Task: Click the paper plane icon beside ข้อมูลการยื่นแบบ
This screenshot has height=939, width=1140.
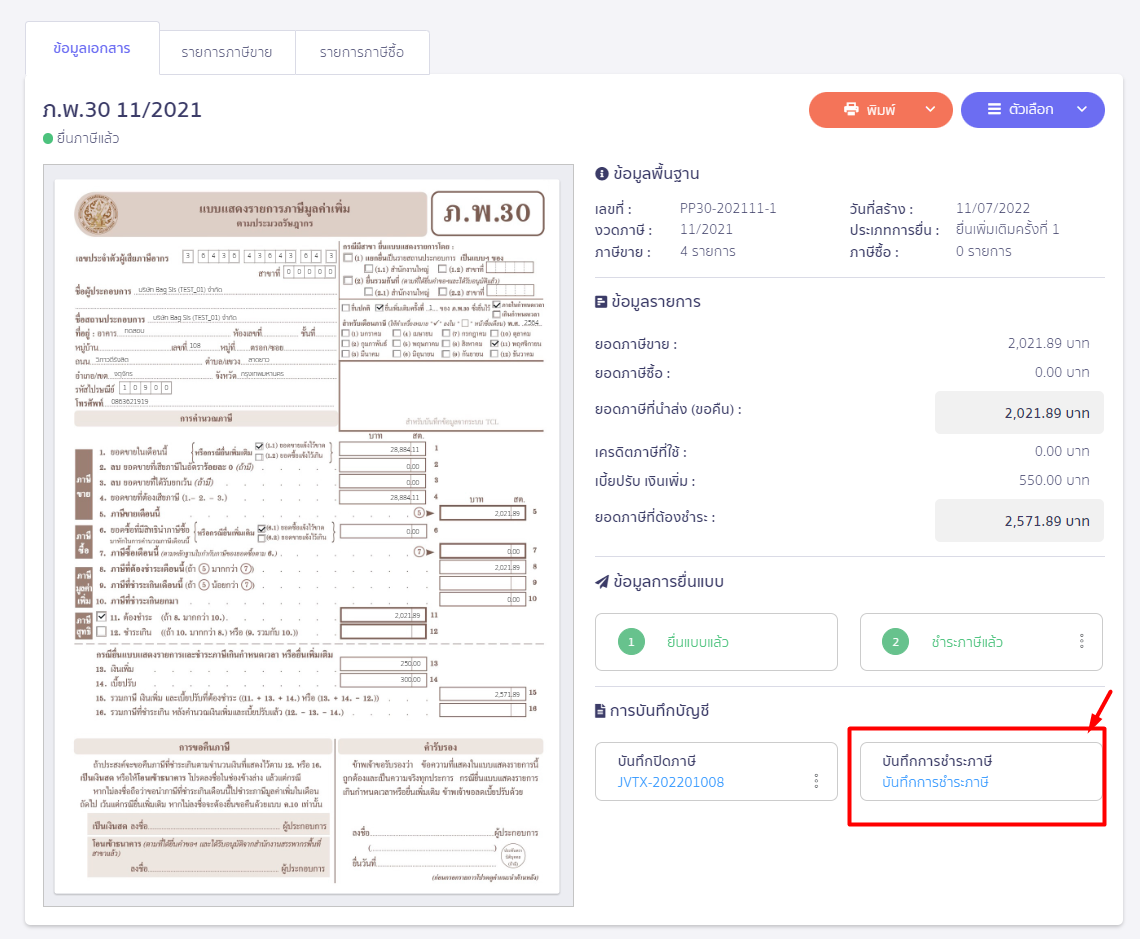Action: [602, 582]
